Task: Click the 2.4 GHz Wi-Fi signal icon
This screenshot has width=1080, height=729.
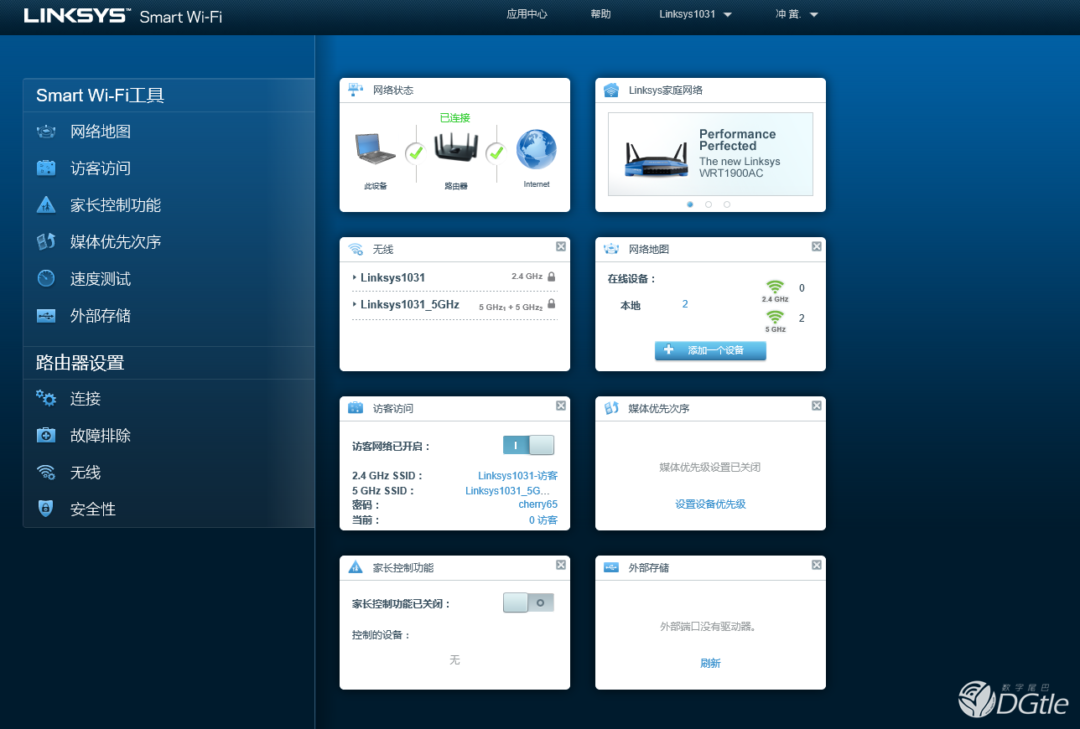Action: pyautogui.click(x=775, y=287)
